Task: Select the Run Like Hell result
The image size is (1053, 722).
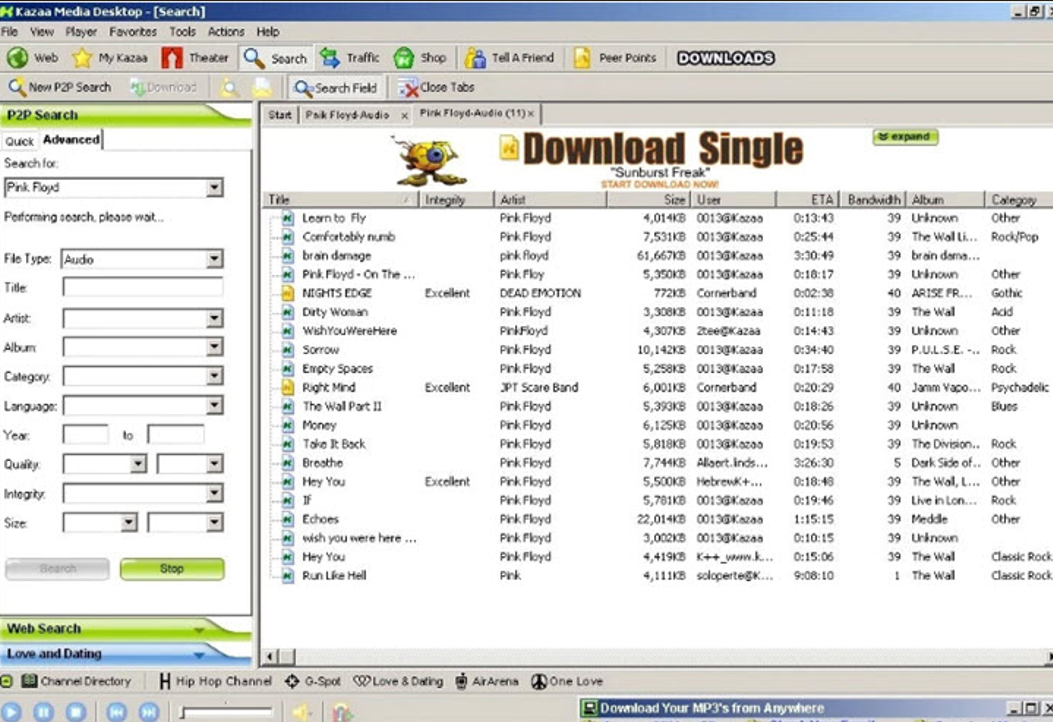Action: pos(334,576)
